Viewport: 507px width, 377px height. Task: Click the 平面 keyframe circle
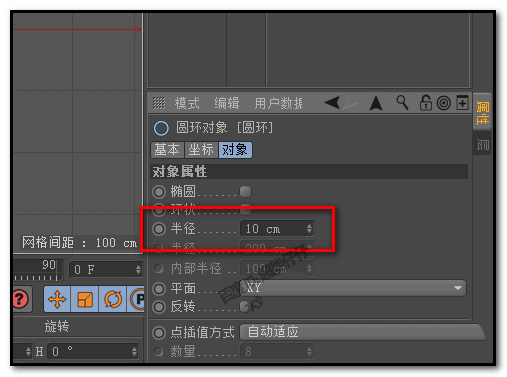coord(159,289)
